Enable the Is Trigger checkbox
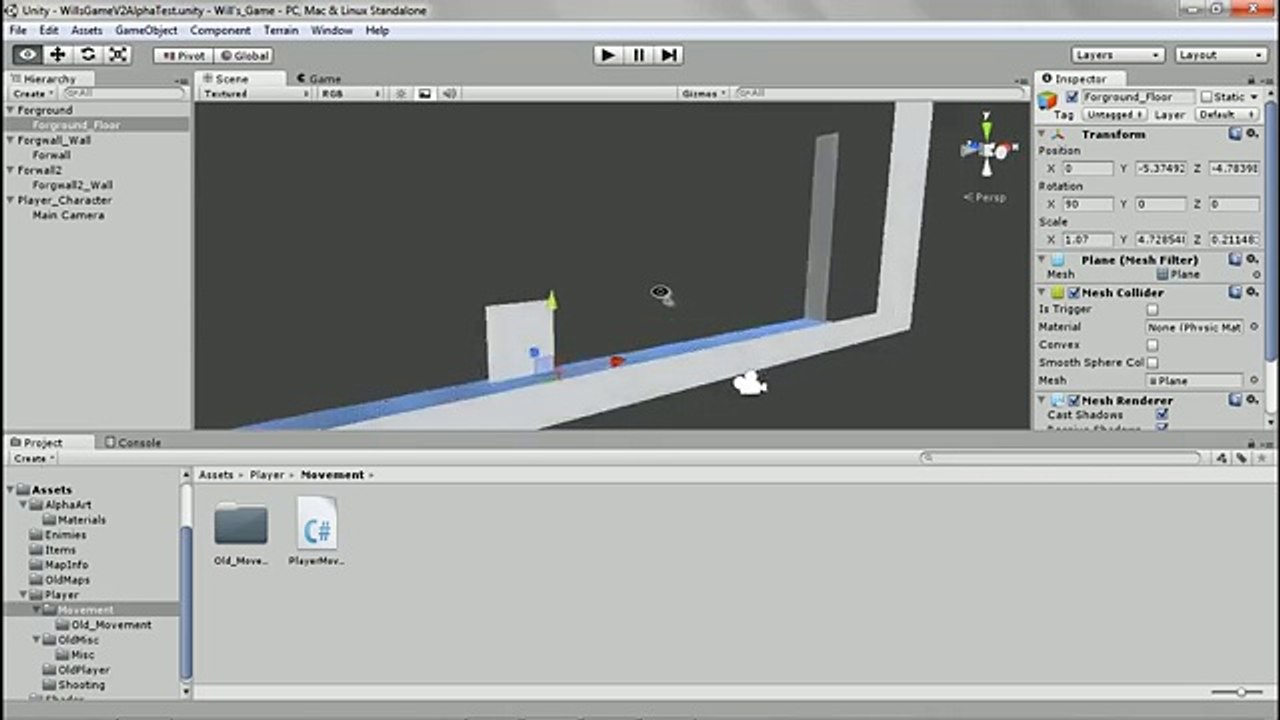Image resolution: width=1280 pixels, height=720 pixels. [x=1152, y=310]
